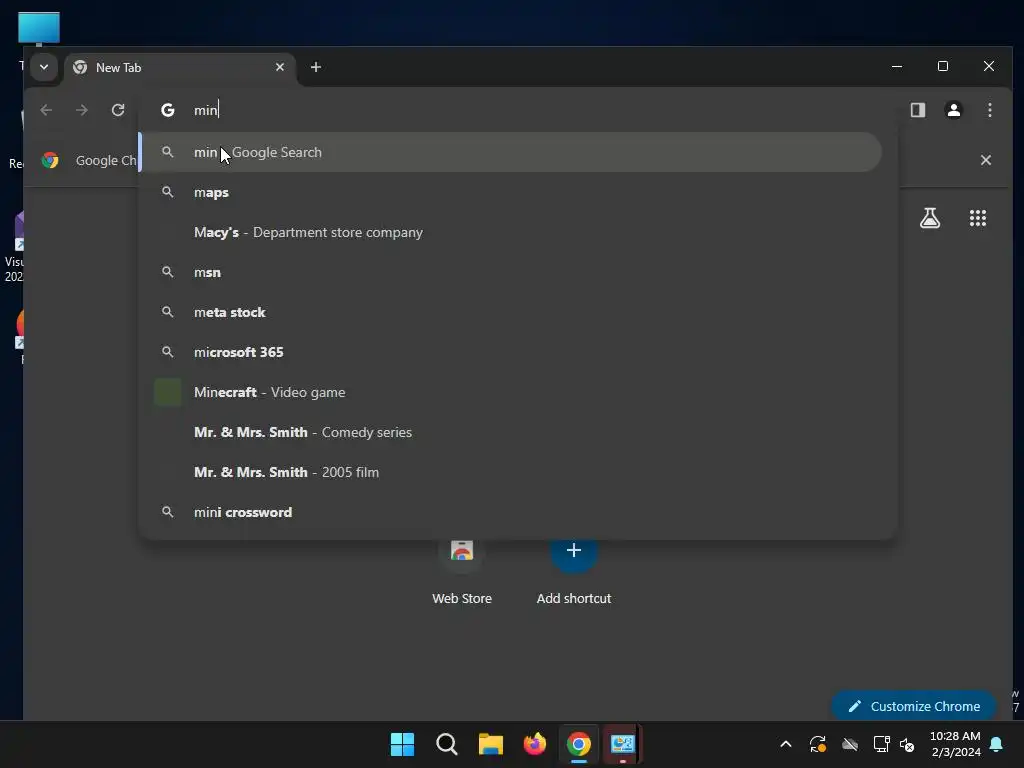Pick Macy's department store suggestion
The height and width of the screenshot is (768, 1024).
pyautogui.click(x=511, y=232)
